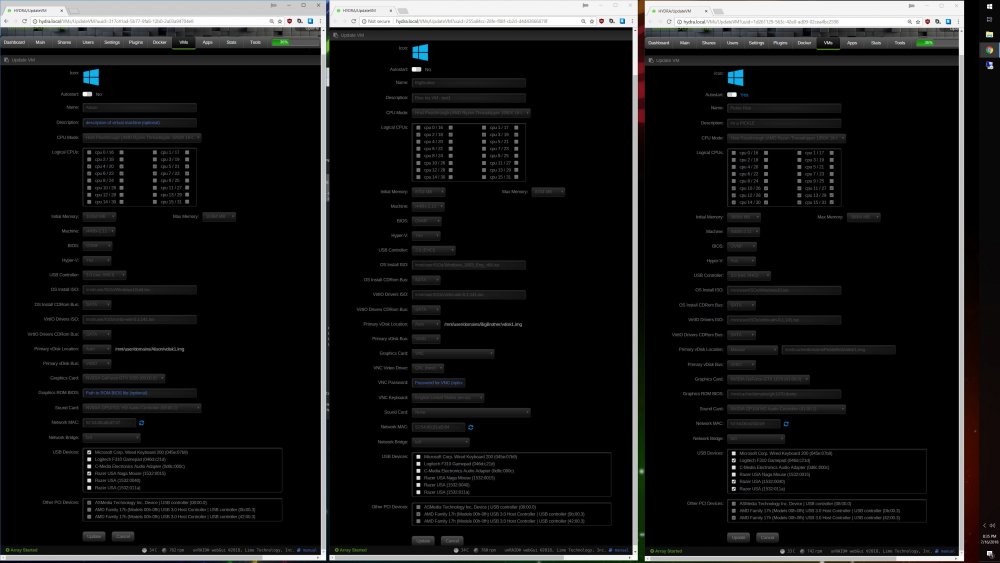The image size is (1000, 563).
Task: Click the Cancel button in left window
Action: (x=123, y=536)
